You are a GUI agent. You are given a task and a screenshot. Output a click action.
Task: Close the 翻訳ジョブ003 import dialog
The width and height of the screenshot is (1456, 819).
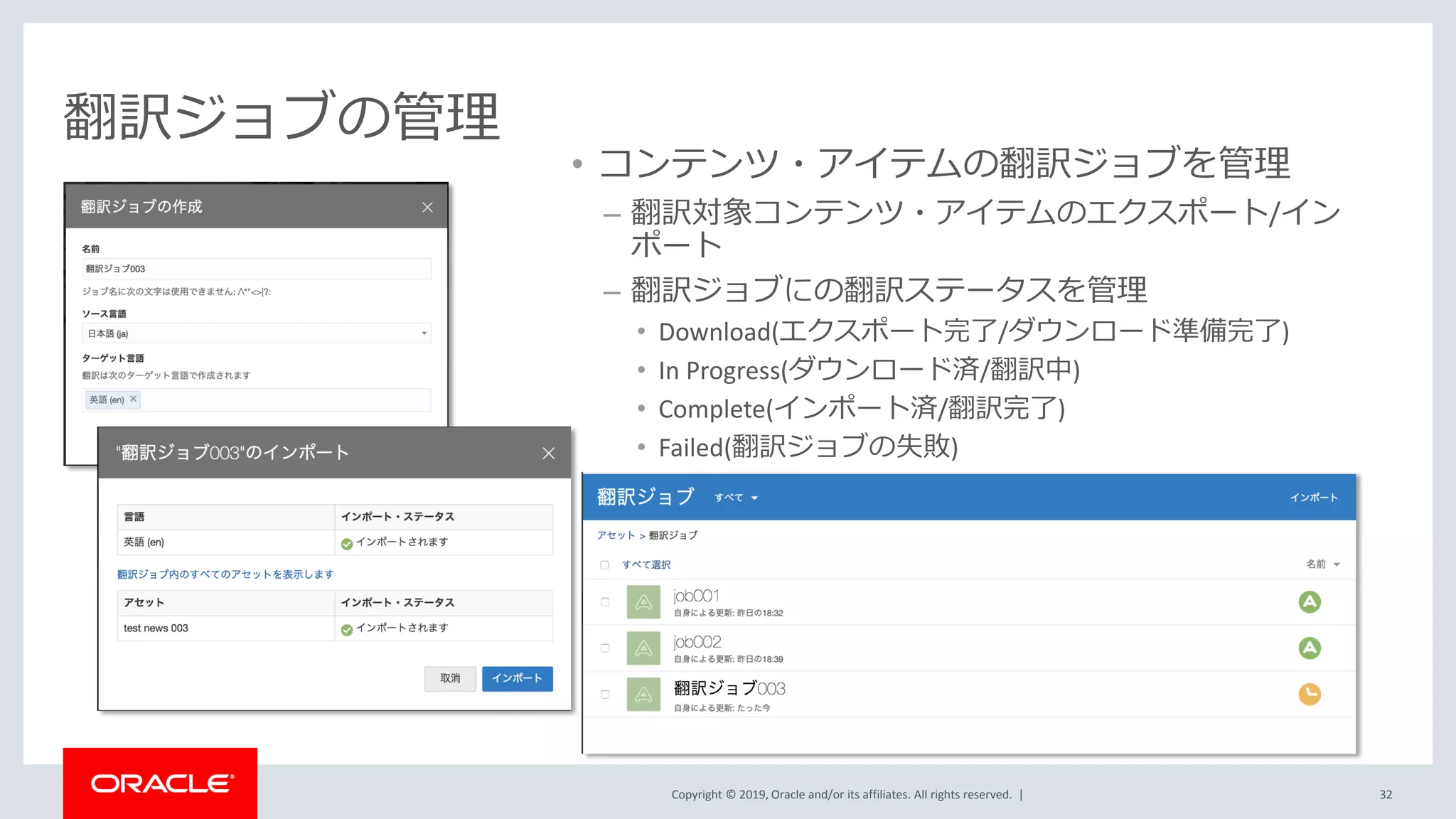tap(548, 453)
